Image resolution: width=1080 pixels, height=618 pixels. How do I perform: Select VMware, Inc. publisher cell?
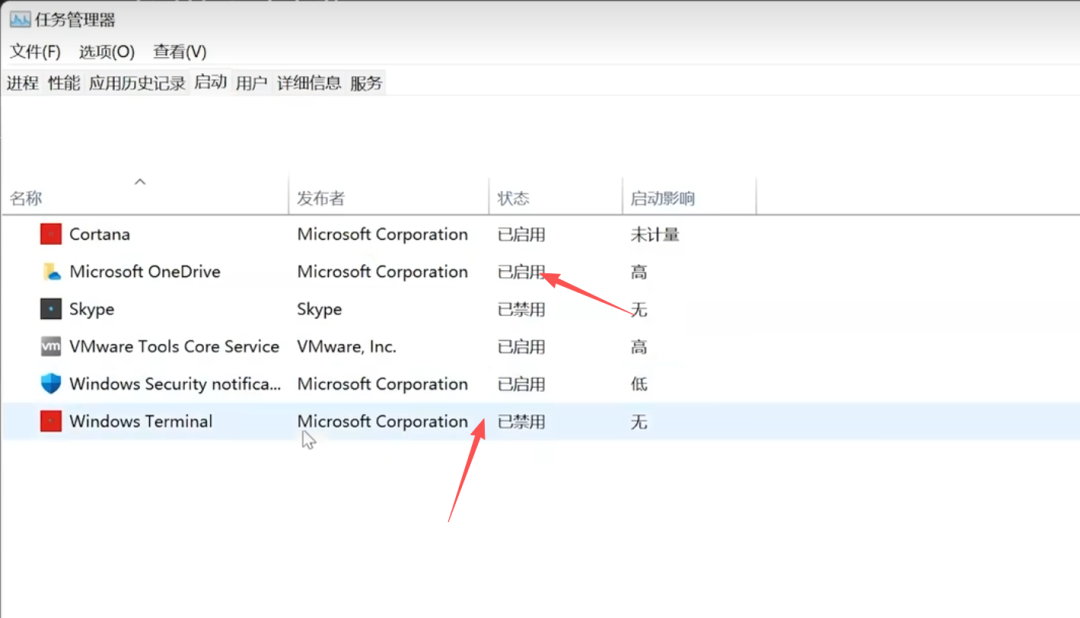click(x=347, y=347)
